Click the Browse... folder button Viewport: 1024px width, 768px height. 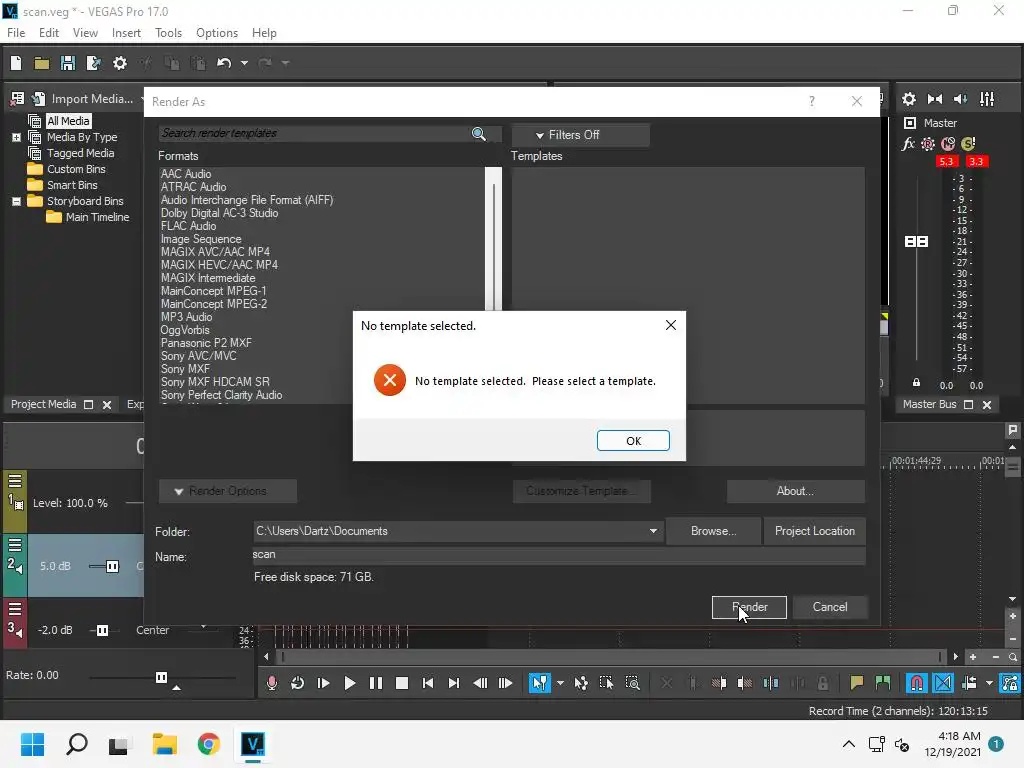tap(713, 532)
